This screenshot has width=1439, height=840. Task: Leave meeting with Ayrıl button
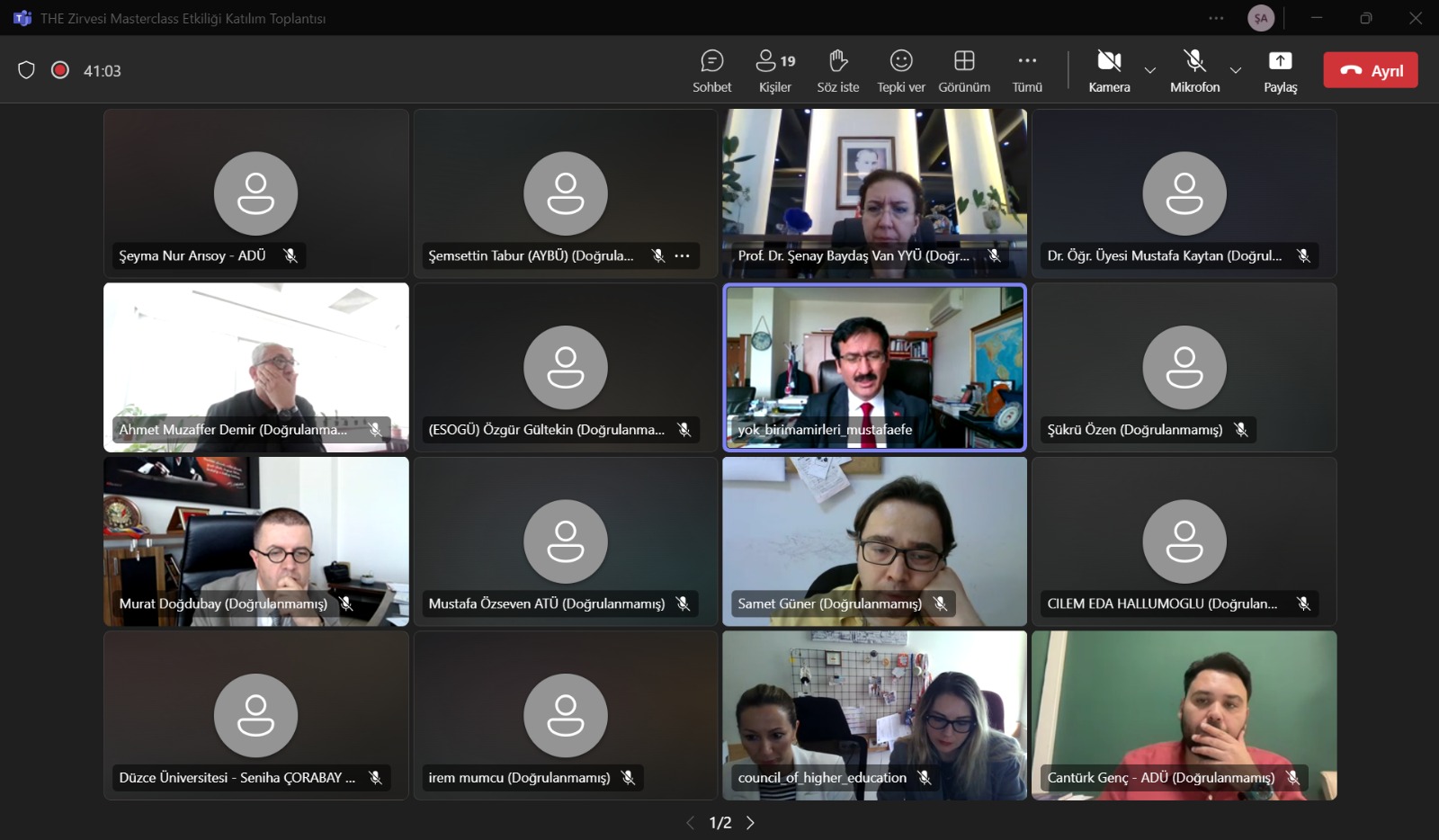[1371, 70]
